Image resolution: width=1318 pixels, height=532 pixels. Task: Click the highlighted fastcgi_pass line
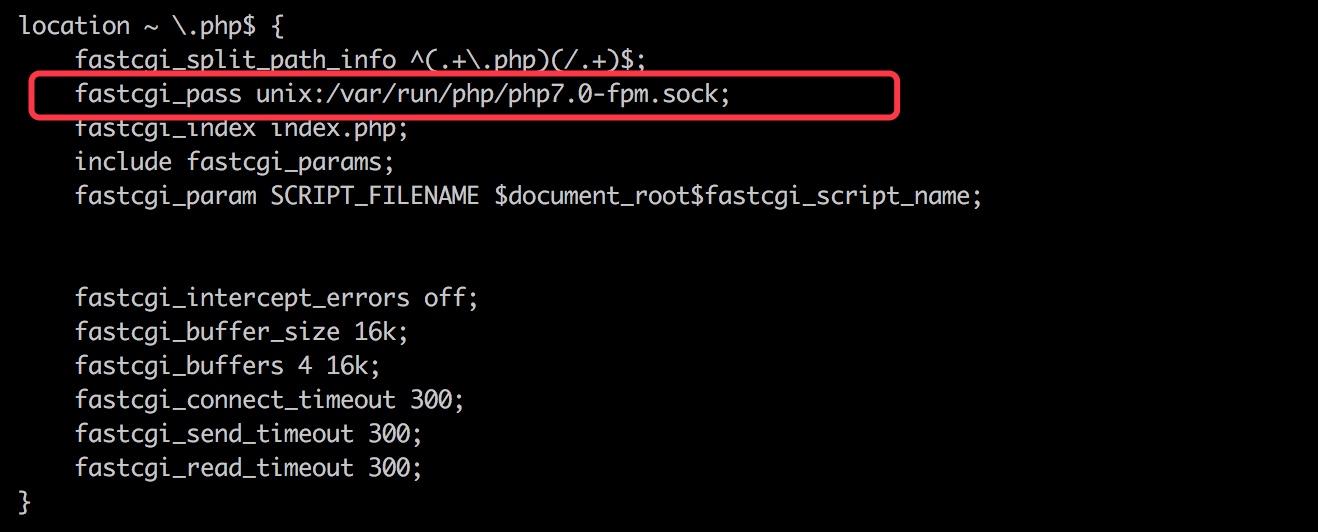[410, 94]
